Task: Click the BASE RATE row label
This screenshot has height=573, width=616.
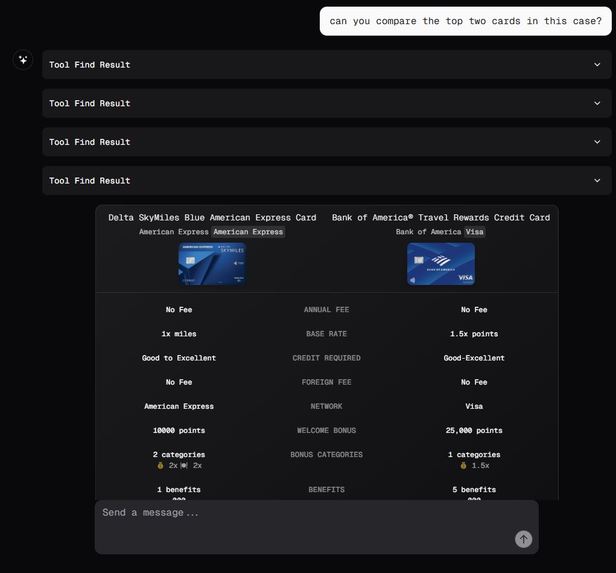Action: tap(326, 334)
